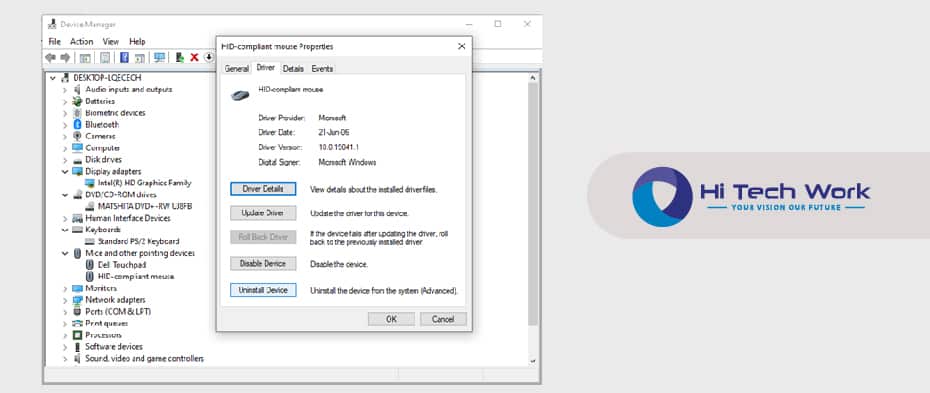Viewport: 930px width, 393px height.
Task: Confirm the dialog with OK
Action: click(391, 319)
